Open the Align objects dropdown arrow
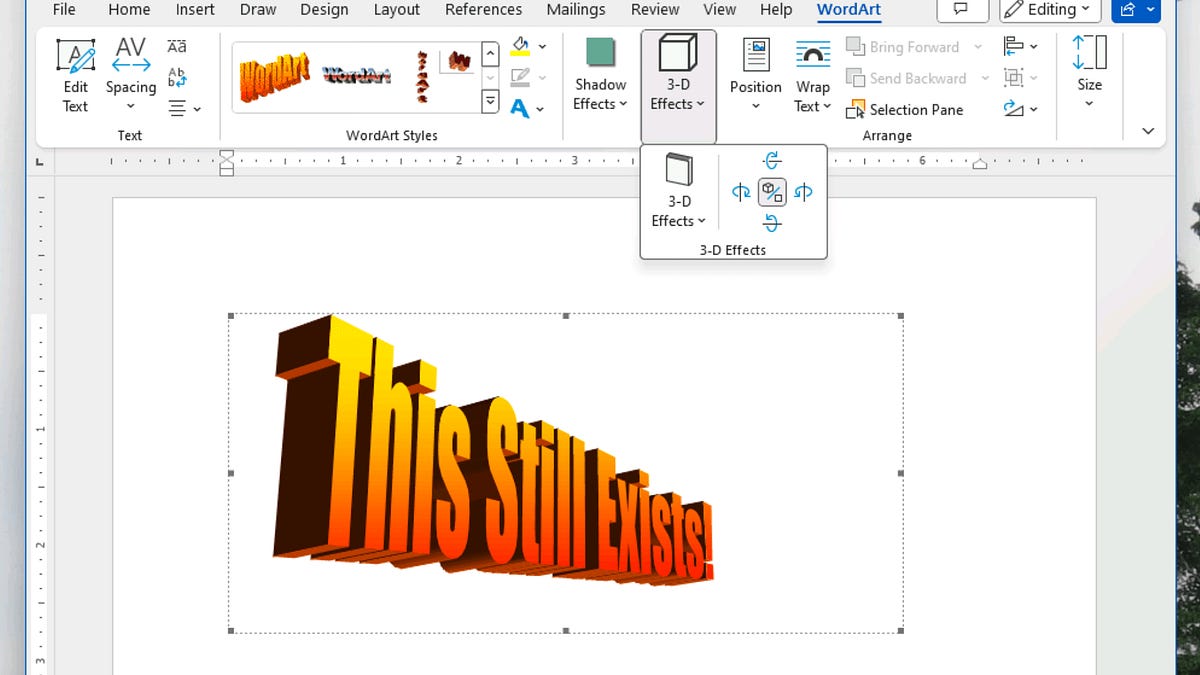1200x675 pixels. 1033,47
